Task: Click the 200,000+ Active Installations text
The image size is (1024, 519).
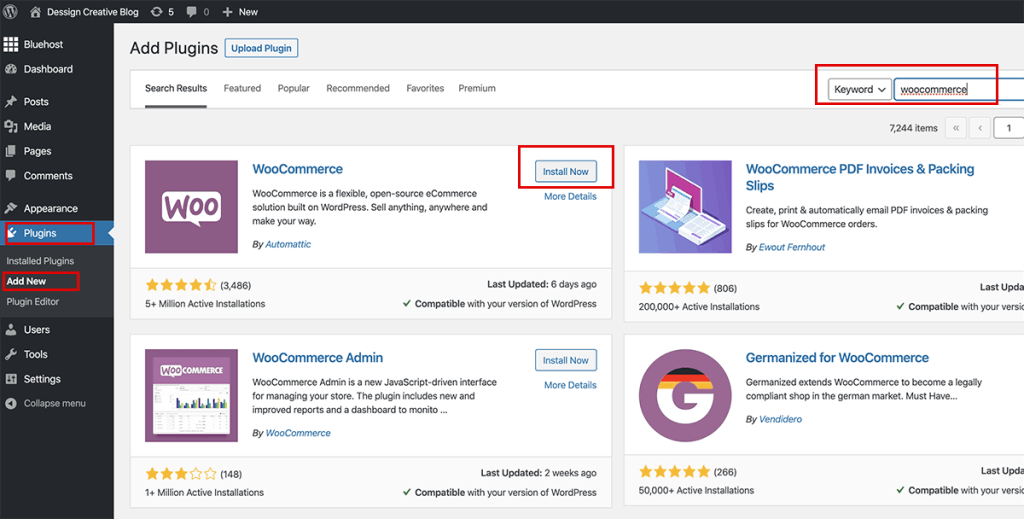Action: (x=699, y=306)
